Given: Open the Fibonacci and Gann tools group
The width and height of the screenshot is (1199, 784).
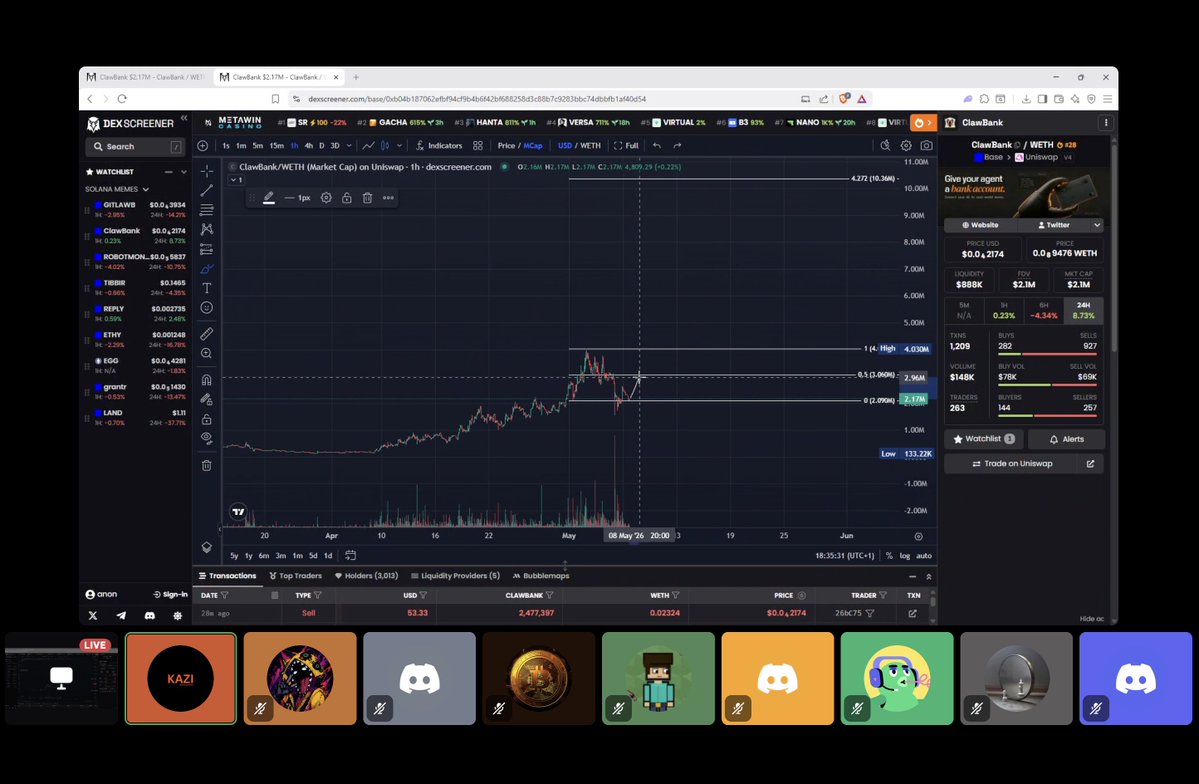Looking at the screenshot, I should click(206, 210).
